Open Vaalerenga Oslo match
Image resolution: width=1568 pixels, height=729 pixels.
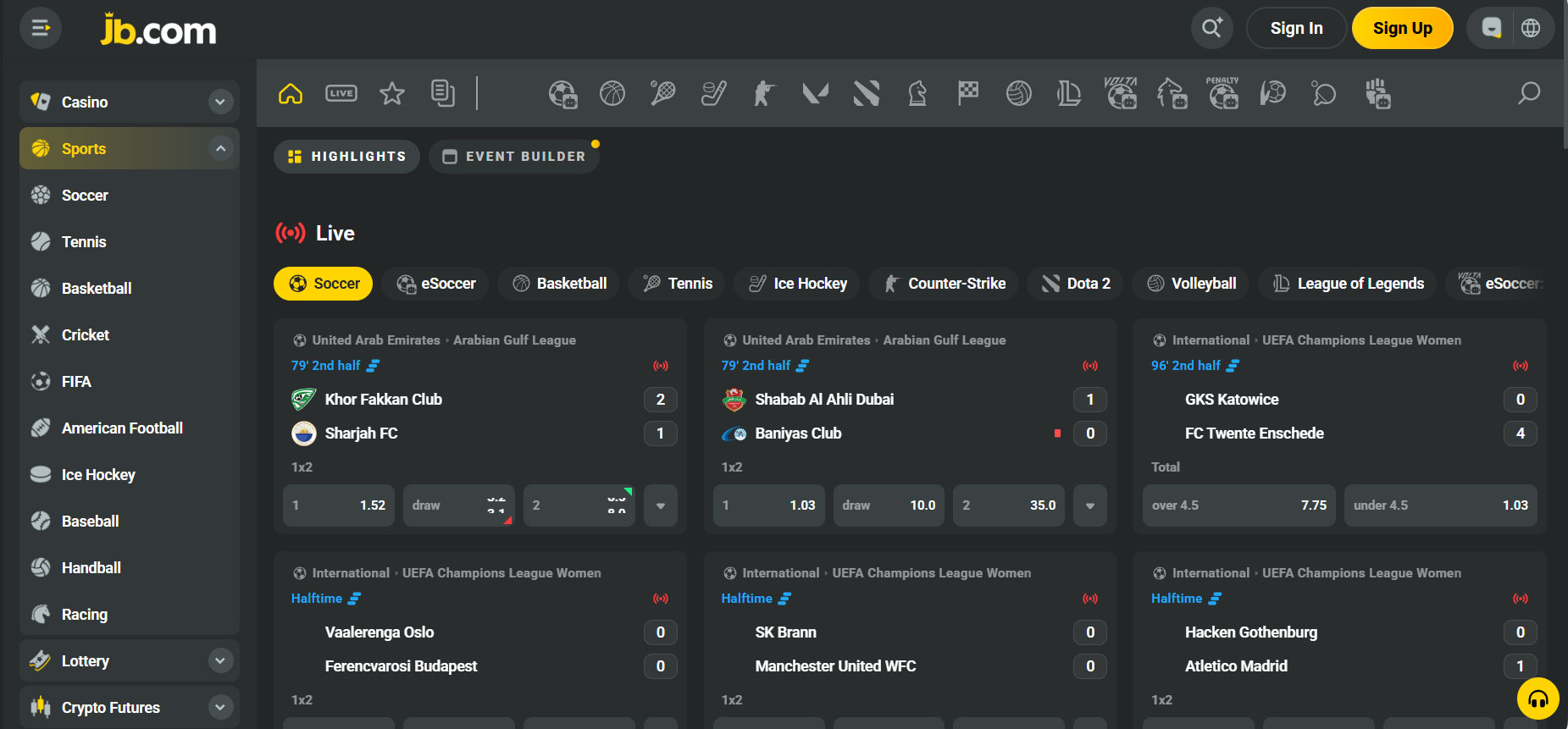coord(380,632)
